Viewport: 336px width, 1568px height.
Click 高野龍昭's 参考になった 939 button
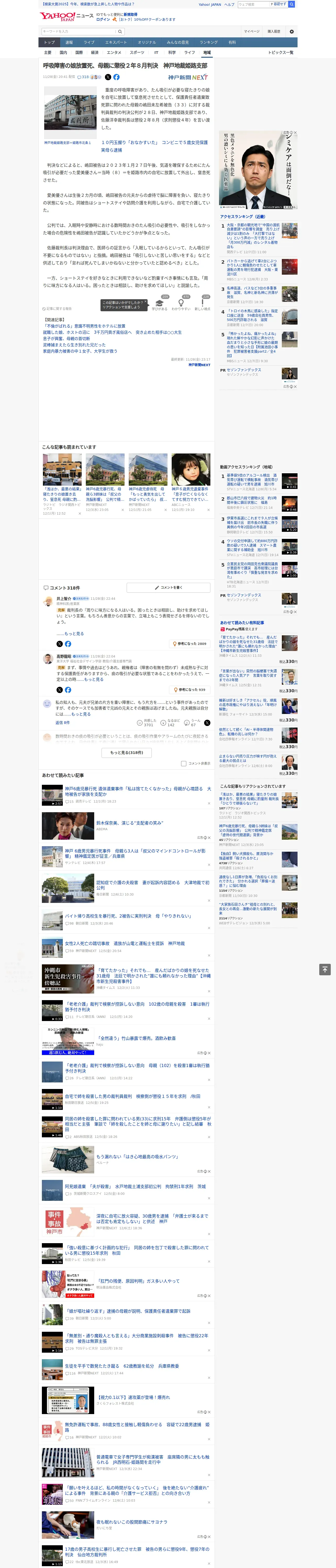point(190,690)
